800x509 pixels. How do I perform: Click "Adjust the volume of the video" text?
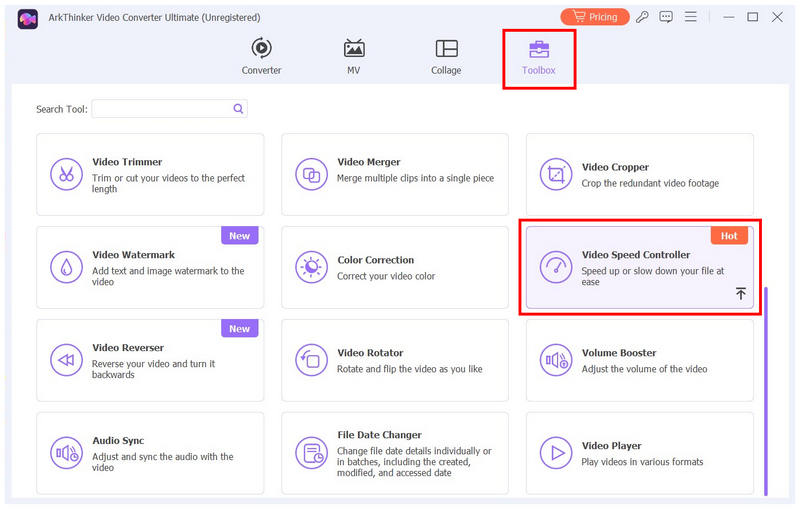click(644, 369)
